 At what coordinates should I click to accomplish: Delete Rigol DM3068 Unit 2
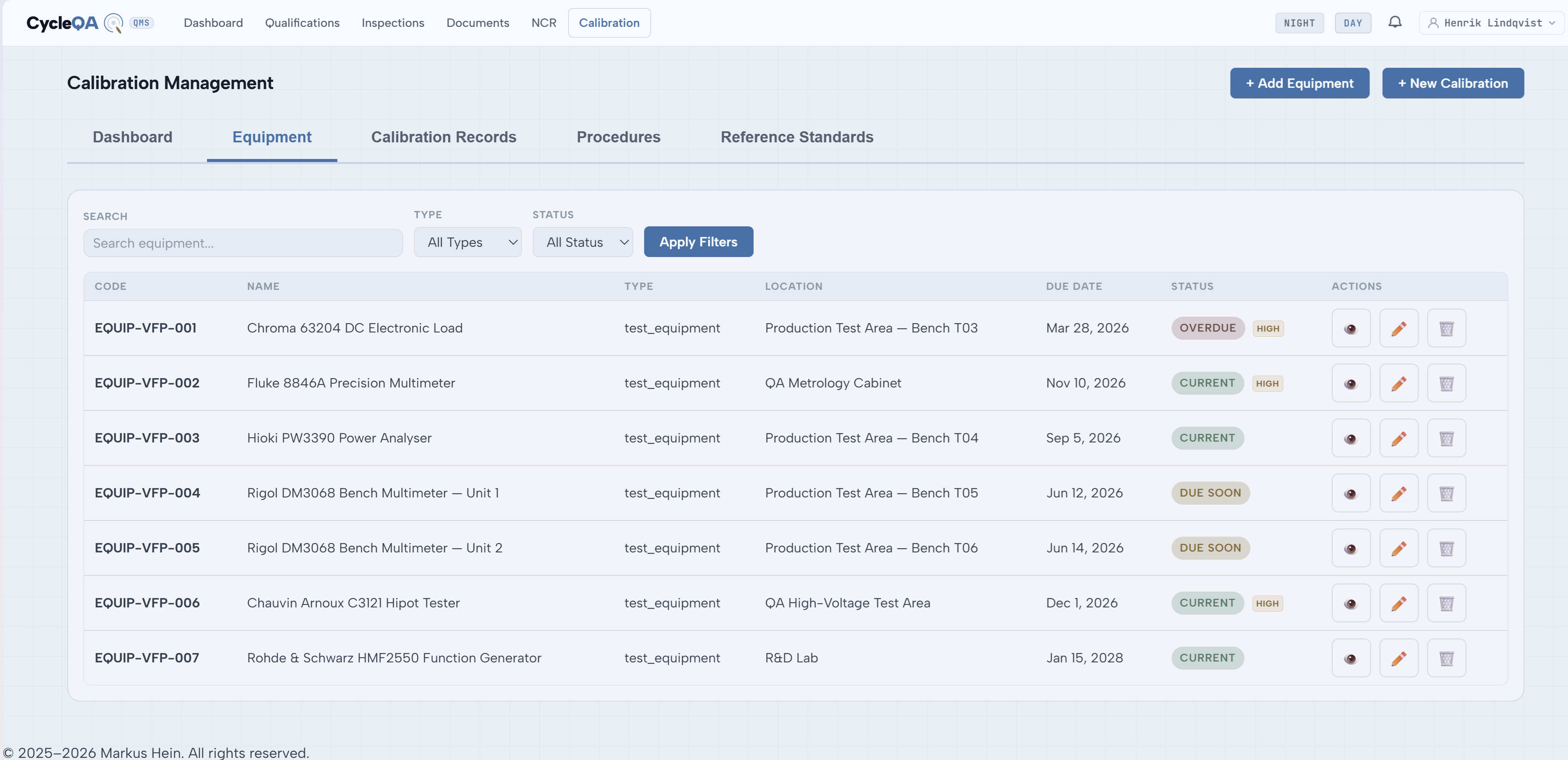coord(1446,548)
